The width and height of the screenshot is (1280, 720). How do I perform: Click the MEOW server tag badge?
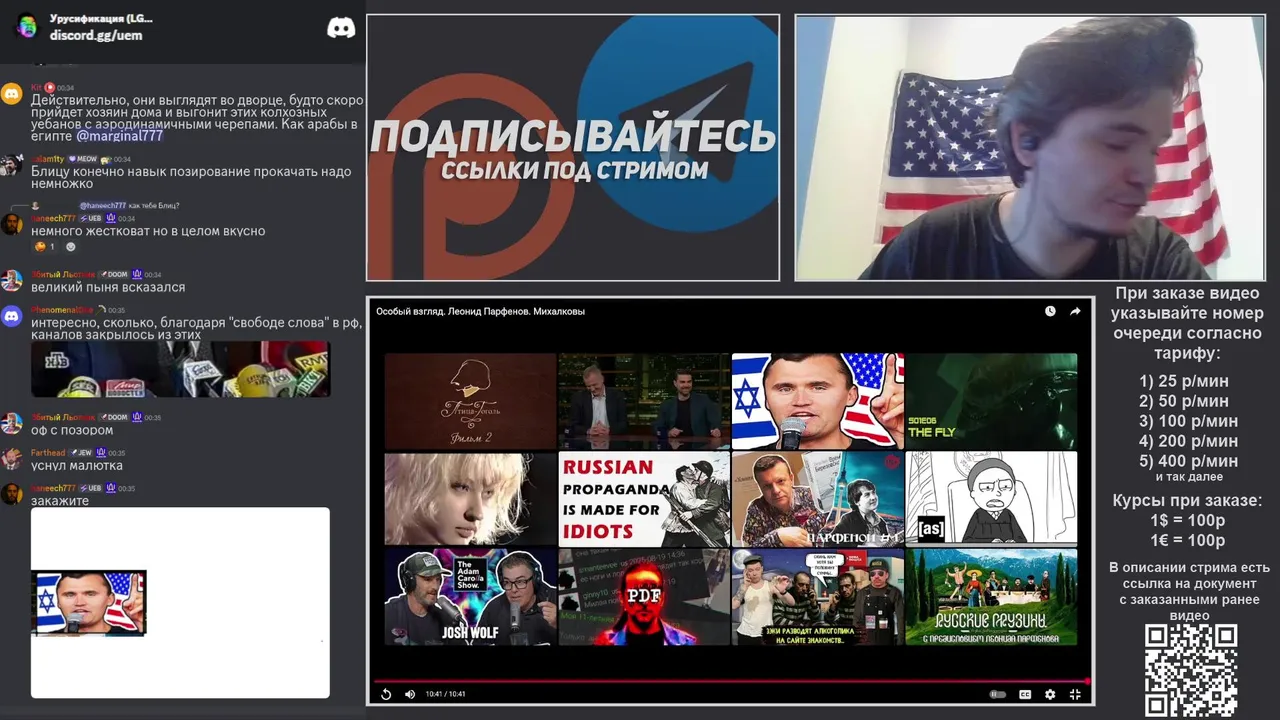click(x=83, y=159)
